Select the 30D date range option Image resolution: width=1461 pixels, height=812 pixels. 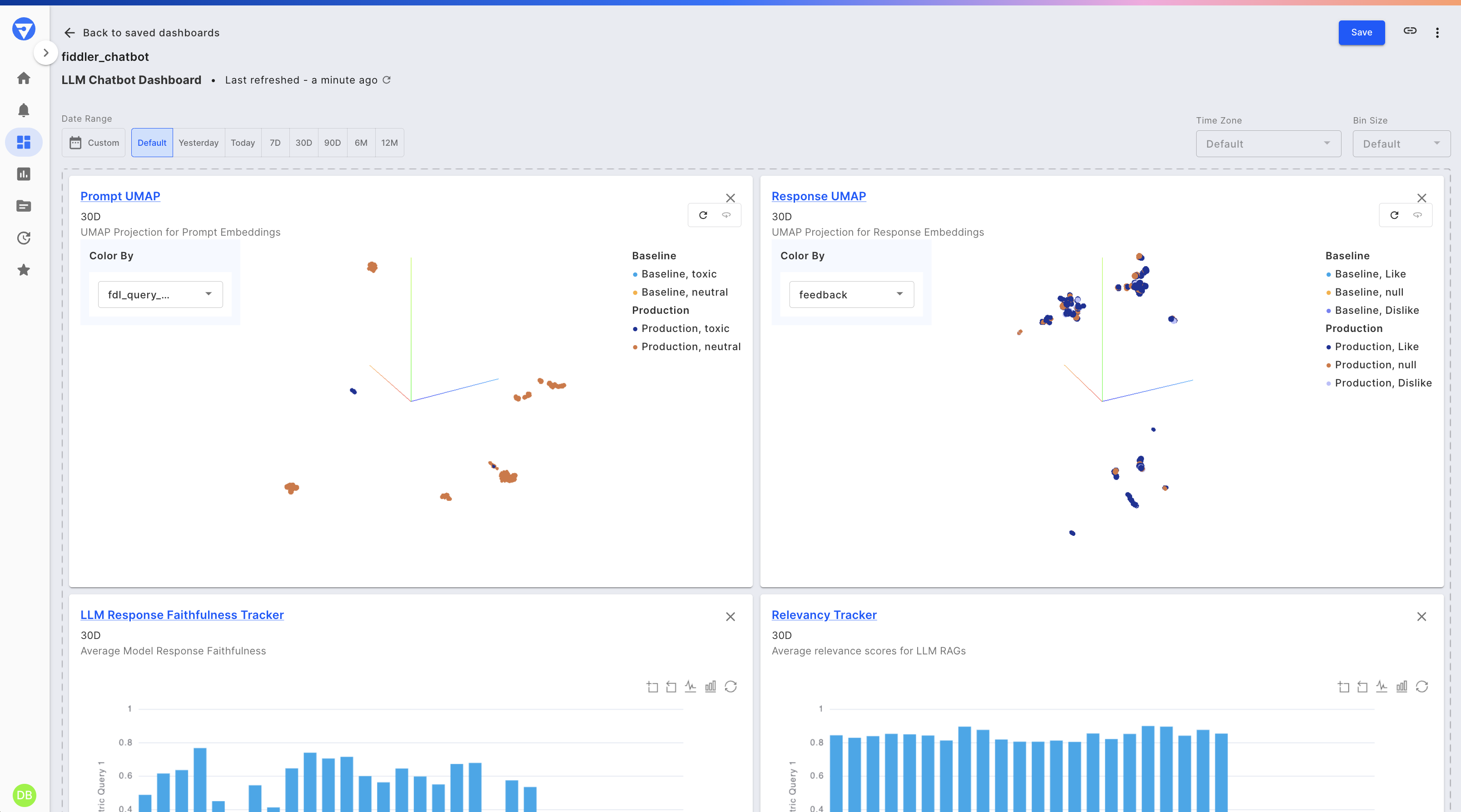303,142
